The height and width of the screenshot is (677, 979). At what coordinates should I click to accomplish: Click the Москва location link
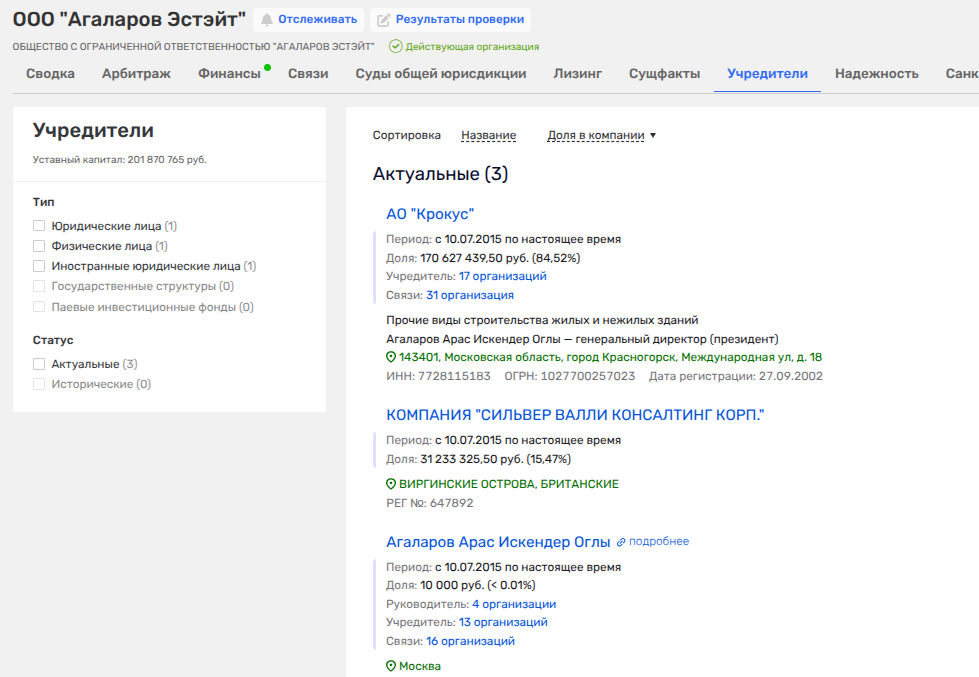[420, 666]
